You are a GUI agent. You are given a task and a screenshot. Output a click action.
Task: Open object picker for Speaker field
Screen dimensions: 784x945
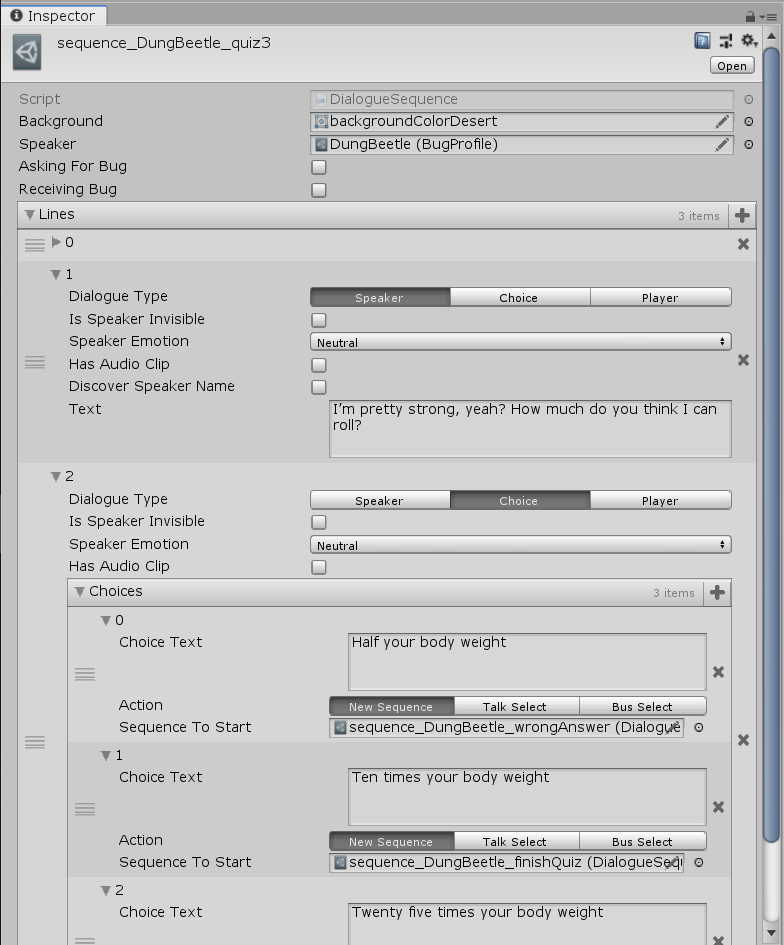coord(748,145)
